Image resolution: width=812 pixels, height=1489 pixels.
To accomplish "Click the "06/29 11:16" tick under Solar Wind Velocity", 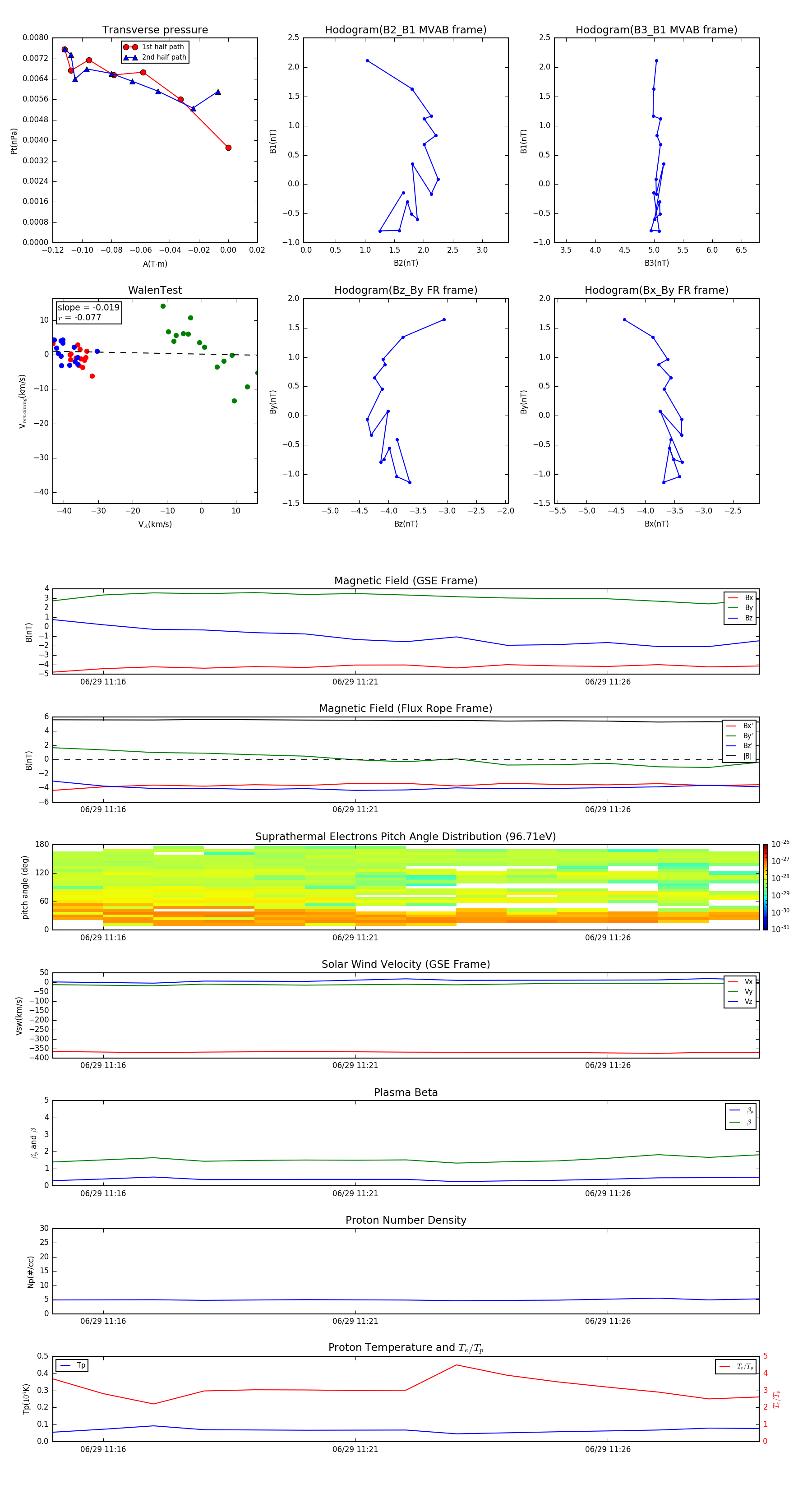I will pos(103,1065).
